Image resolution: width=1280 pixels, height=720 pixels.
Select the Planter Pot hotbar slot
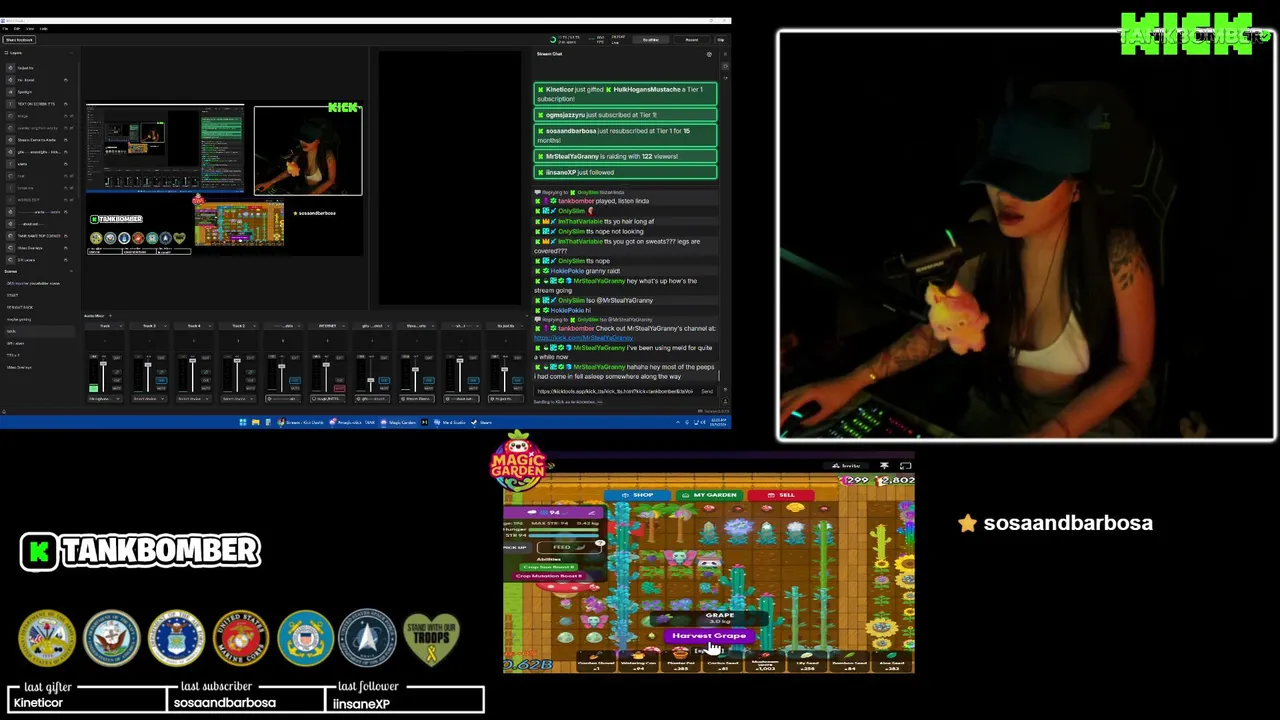click(680, 661)
